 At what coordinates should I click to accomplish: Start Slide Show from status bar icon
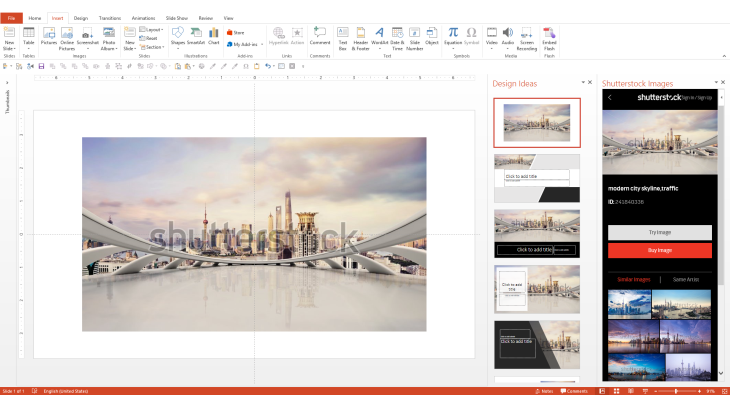click(x=645, y=391)
